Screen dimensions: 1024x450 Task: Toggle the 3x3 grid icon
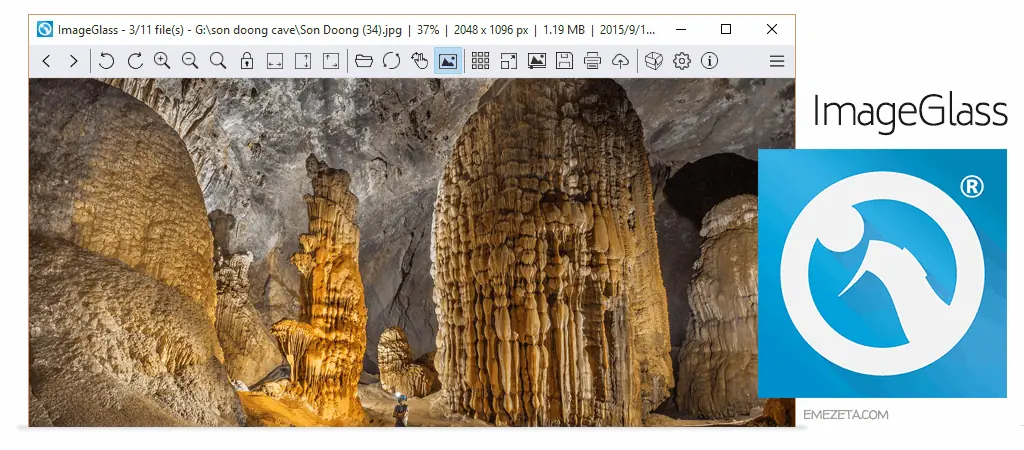point(480,61)
